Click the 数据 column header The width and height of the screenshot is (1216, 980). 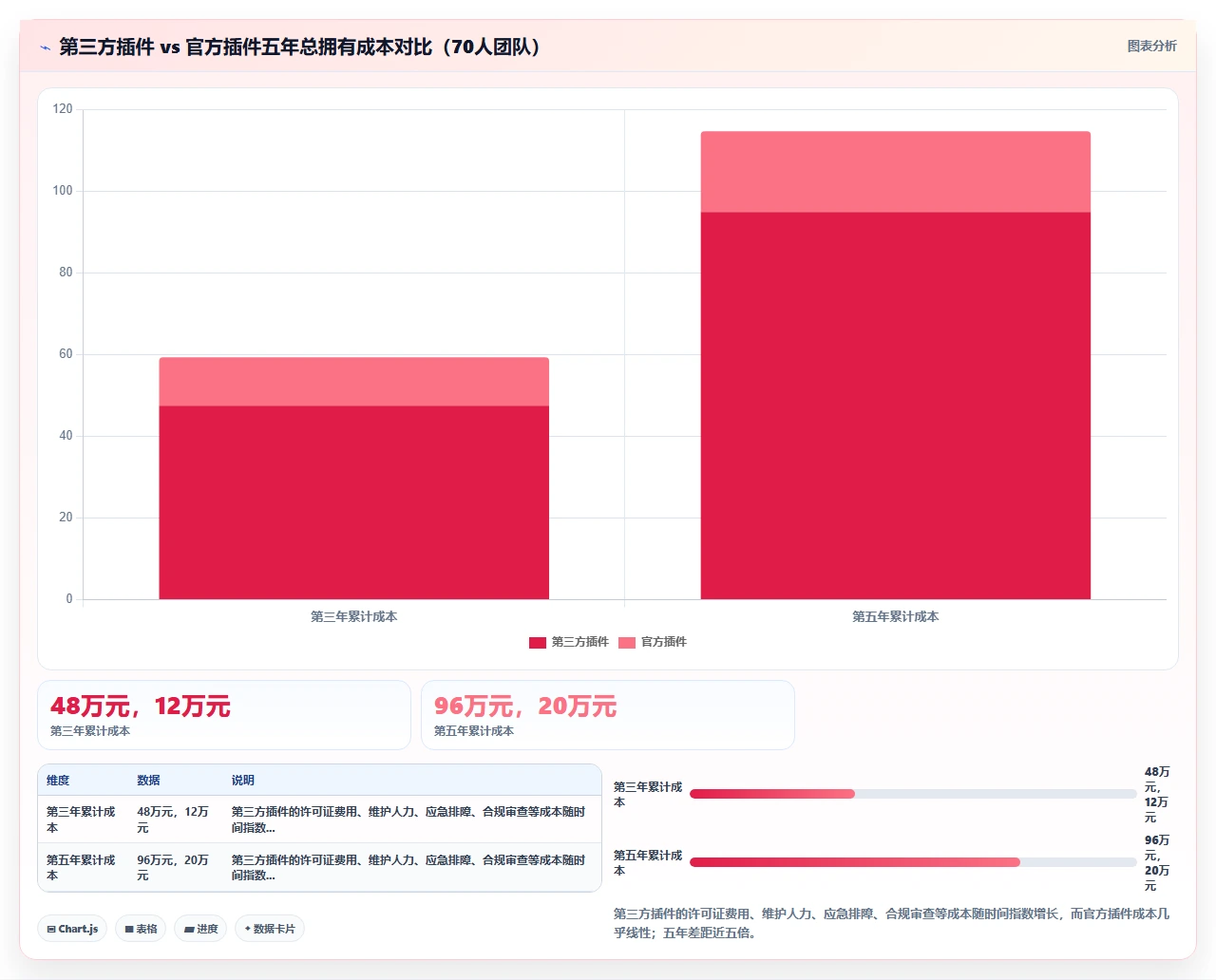coord(148,781)
